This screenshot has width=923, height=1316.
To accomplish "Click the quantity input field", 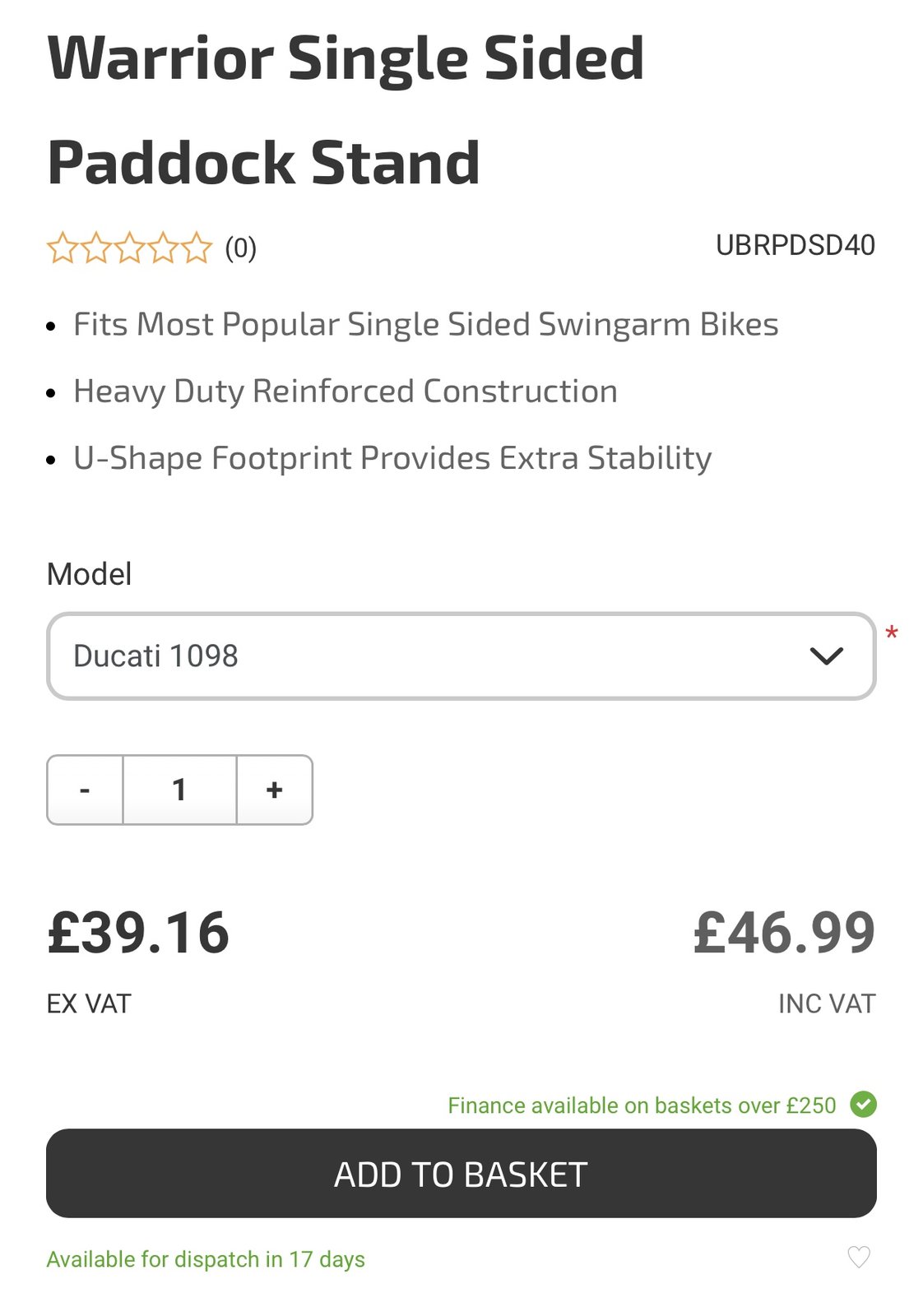I will click(x=179, y=790).
